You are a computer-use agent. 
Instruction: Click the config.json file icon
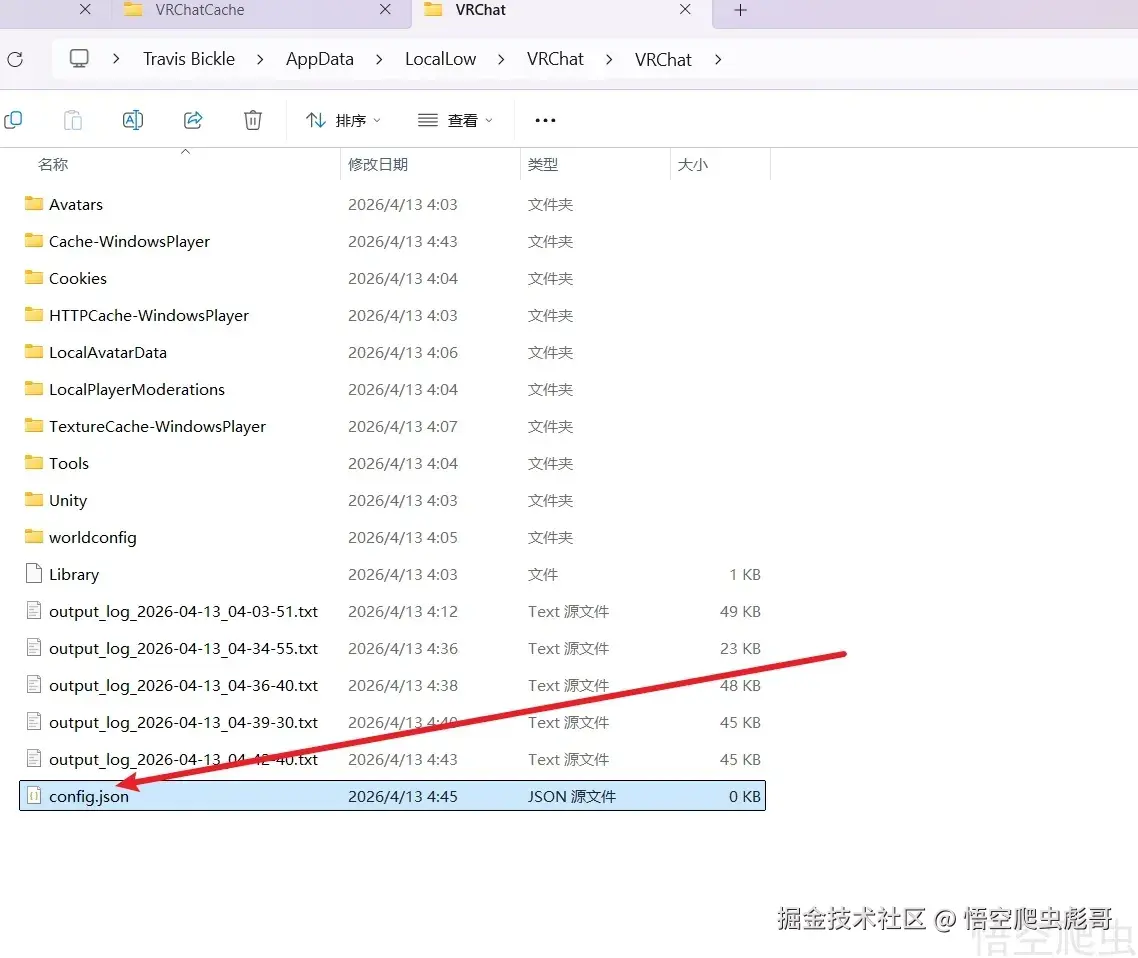(x=33, y=796)
